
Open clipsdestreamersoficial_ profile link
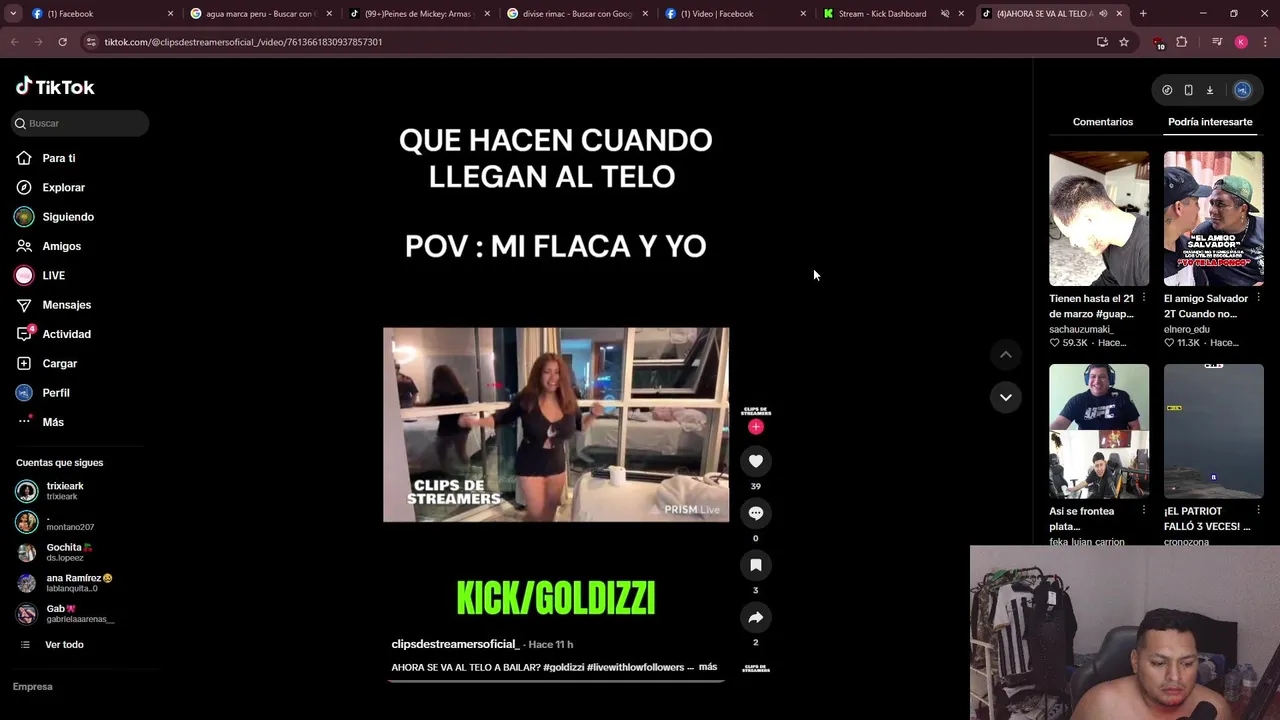(455, 644)
